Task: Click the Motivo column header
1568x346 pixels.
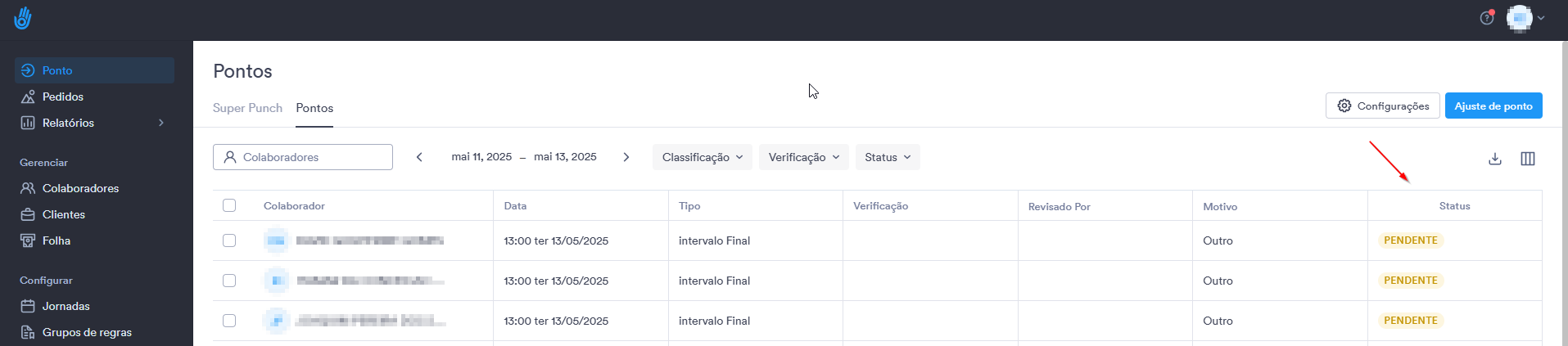Action: (1220, 207)
